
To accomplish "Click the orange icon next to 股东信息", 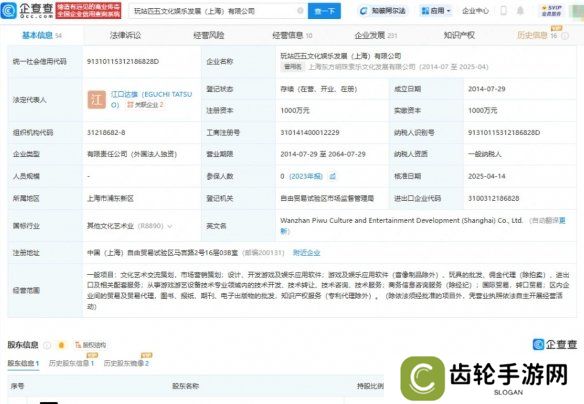I will click(x=61, y=345).
